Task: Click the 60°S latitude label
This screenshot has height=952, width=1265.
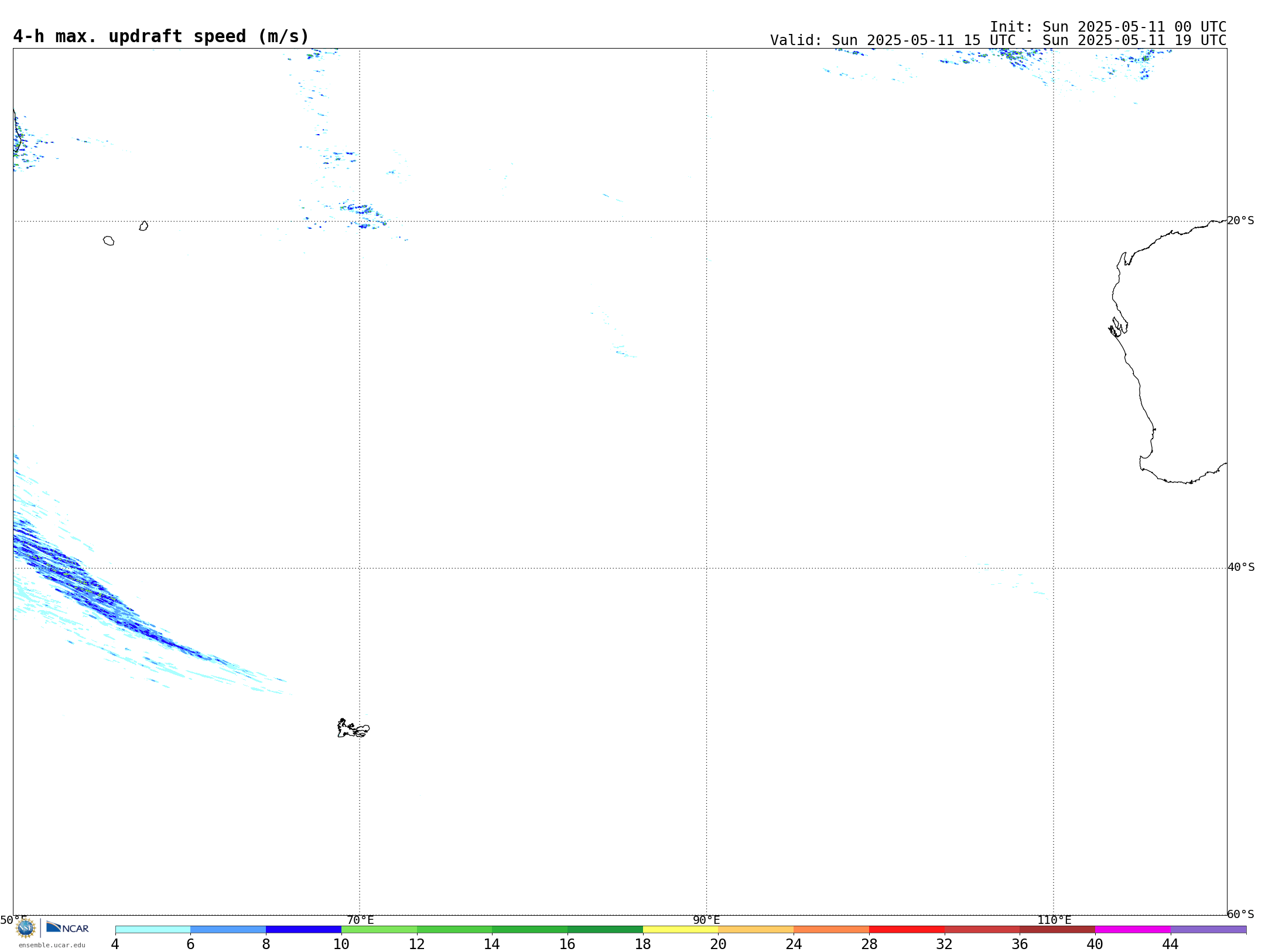Action: point(1240,914)
